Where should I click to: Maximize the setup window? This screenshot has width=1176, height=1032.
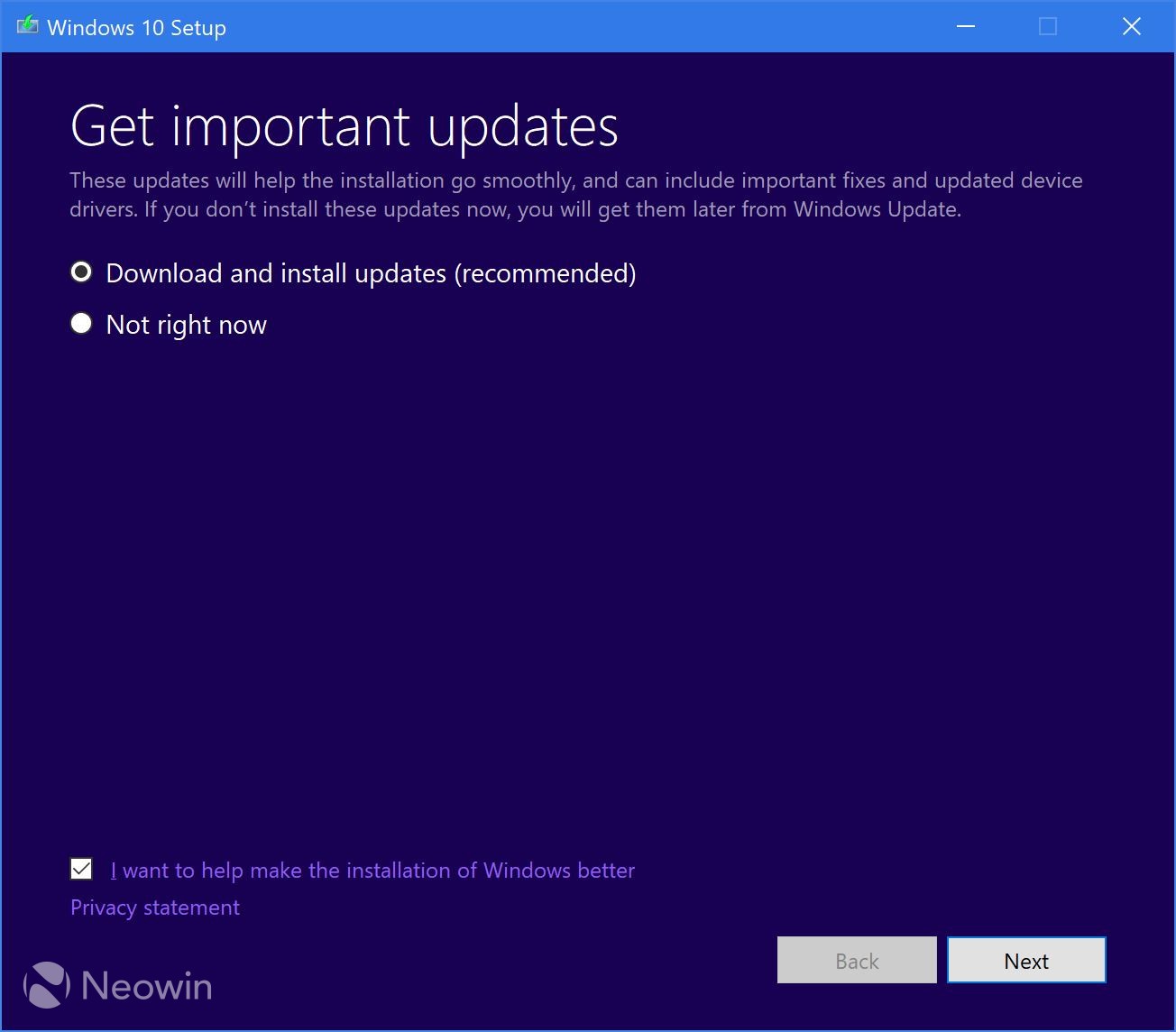pos(1047,26)
